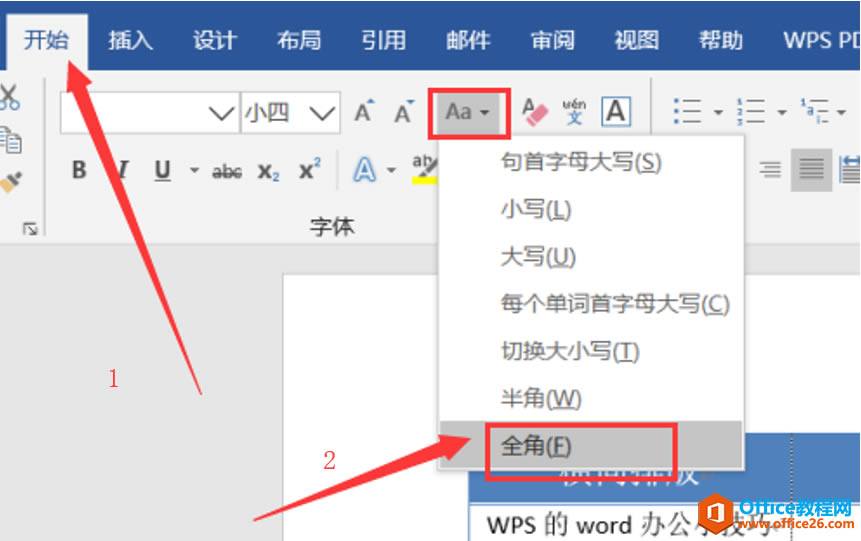Click the Phonetic Guide wén icon
This screenshot has height=541, width=861.
(574, 112)
